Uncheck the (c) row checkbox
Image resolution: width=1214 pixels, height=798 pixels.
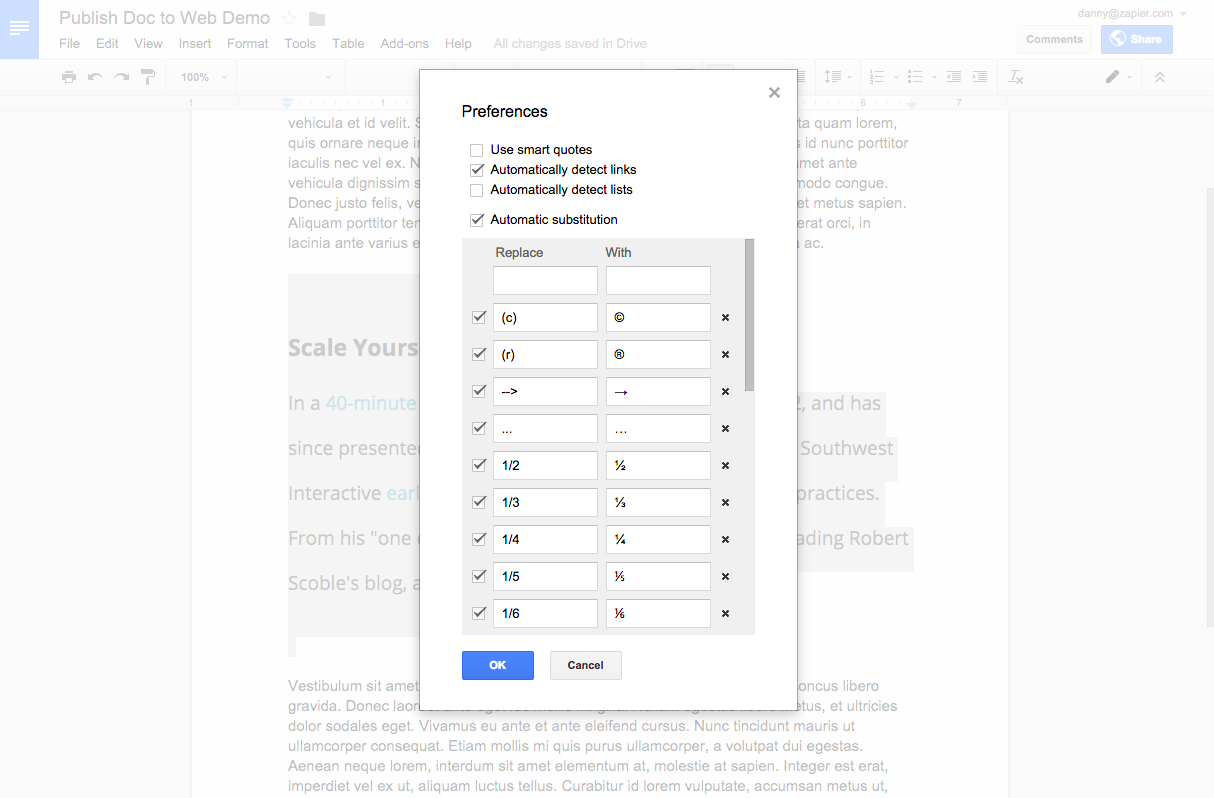[479, 318]
